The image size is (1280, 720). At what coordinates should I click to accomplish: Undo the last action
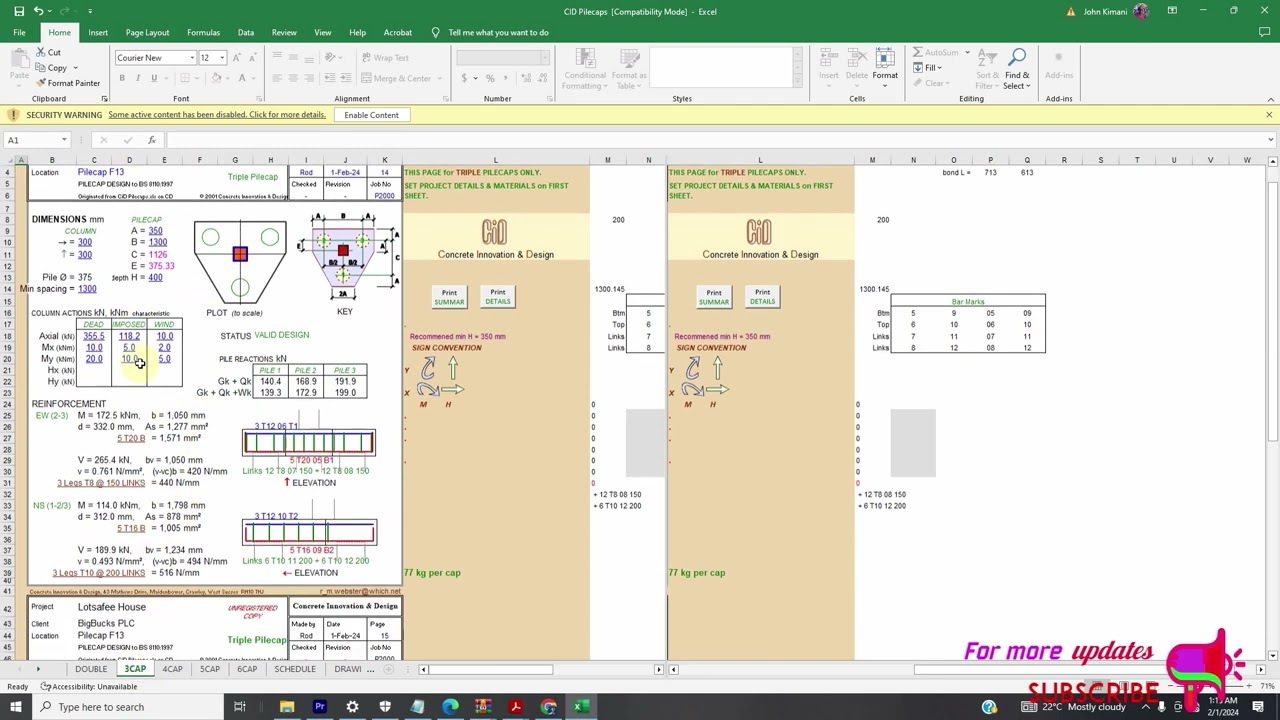pyautogui.click(x=38, y=11)
